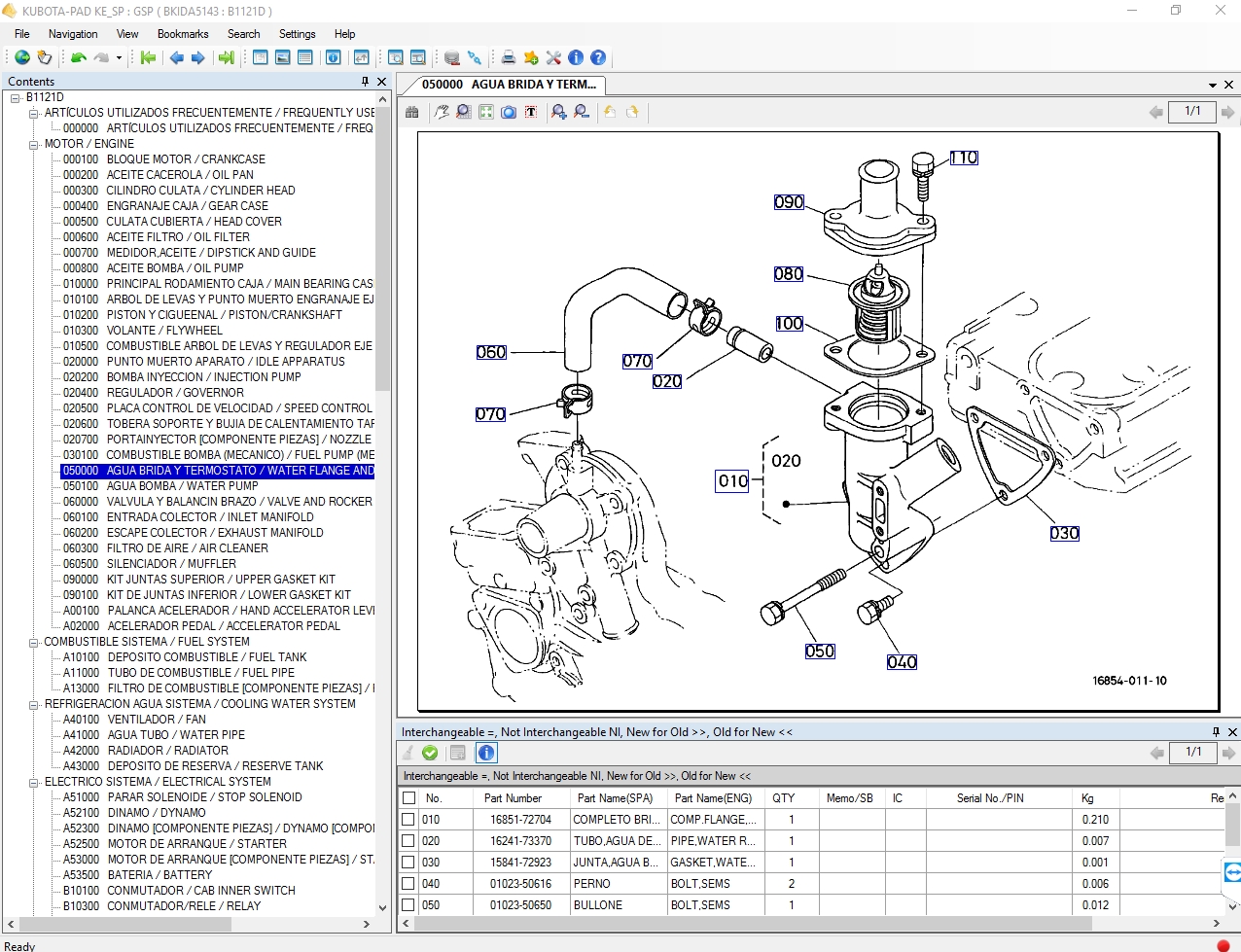
Task: Open the Navigation menu
Action: (72, 33)
